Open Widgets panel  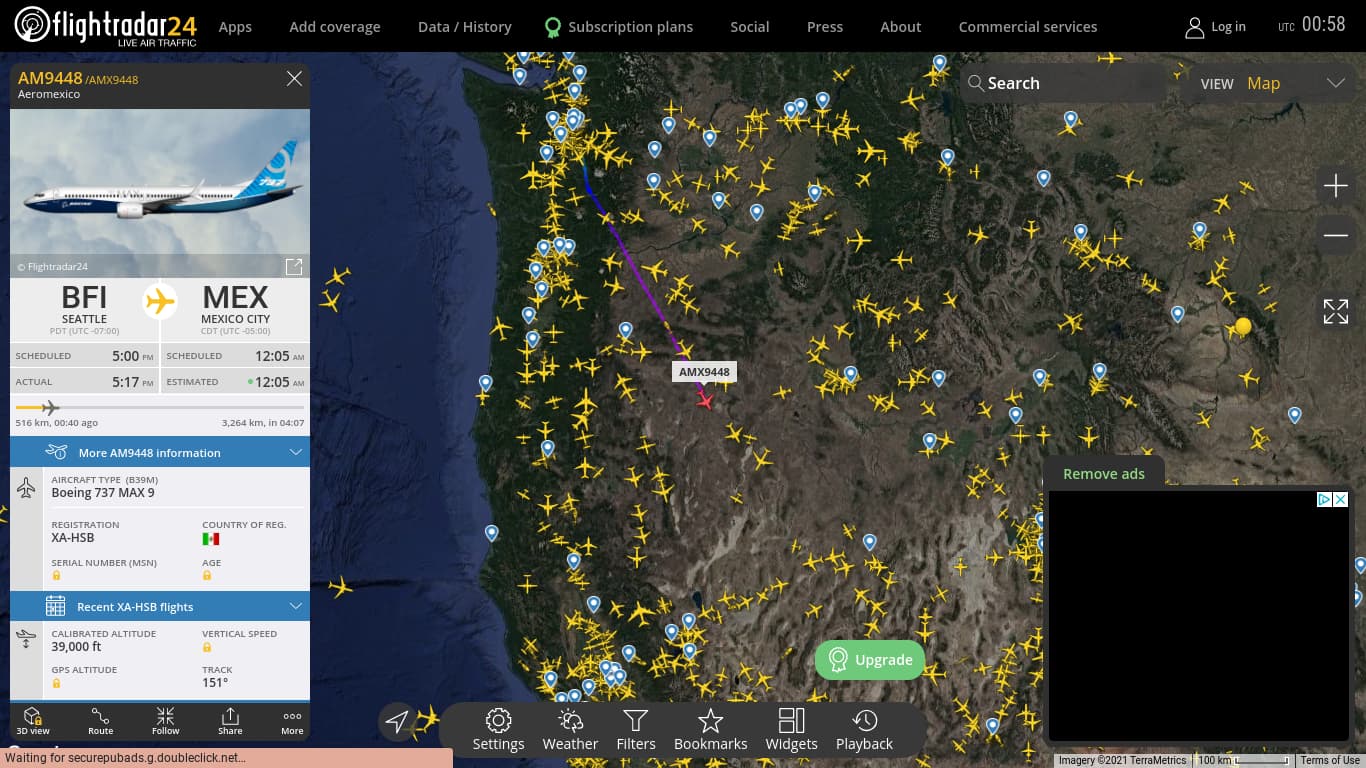click(x=792, y=729)
